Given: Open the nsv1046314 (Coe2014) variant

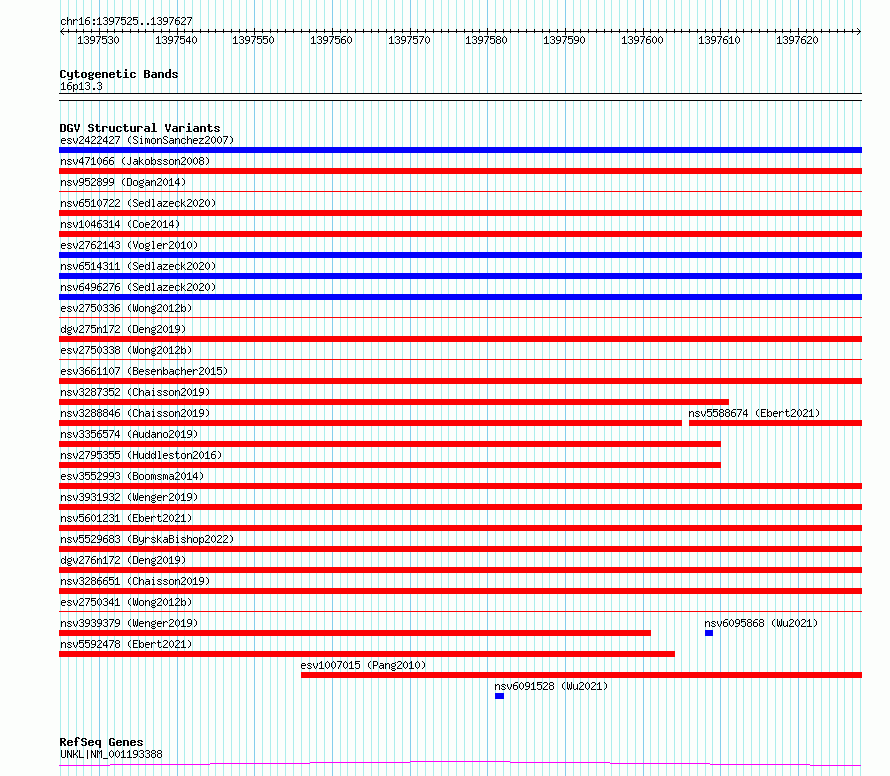Looking at the screenshot, I should 120,224.
